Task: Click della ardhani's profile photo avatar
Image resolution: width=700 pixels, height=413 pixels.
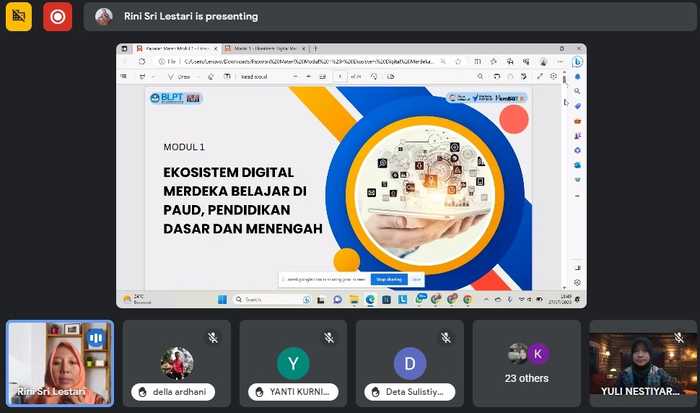Action: point(177,363)
